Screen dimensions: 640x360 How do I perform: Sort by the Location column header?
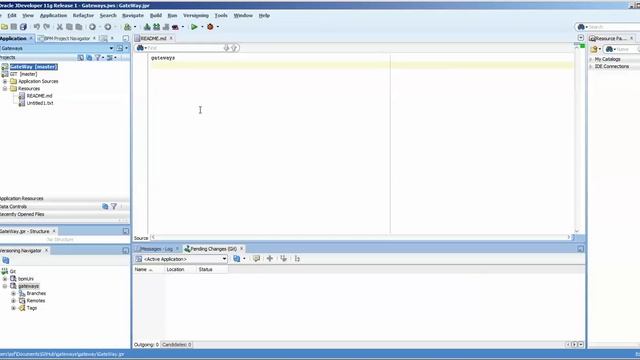click(x=181, y=270)
